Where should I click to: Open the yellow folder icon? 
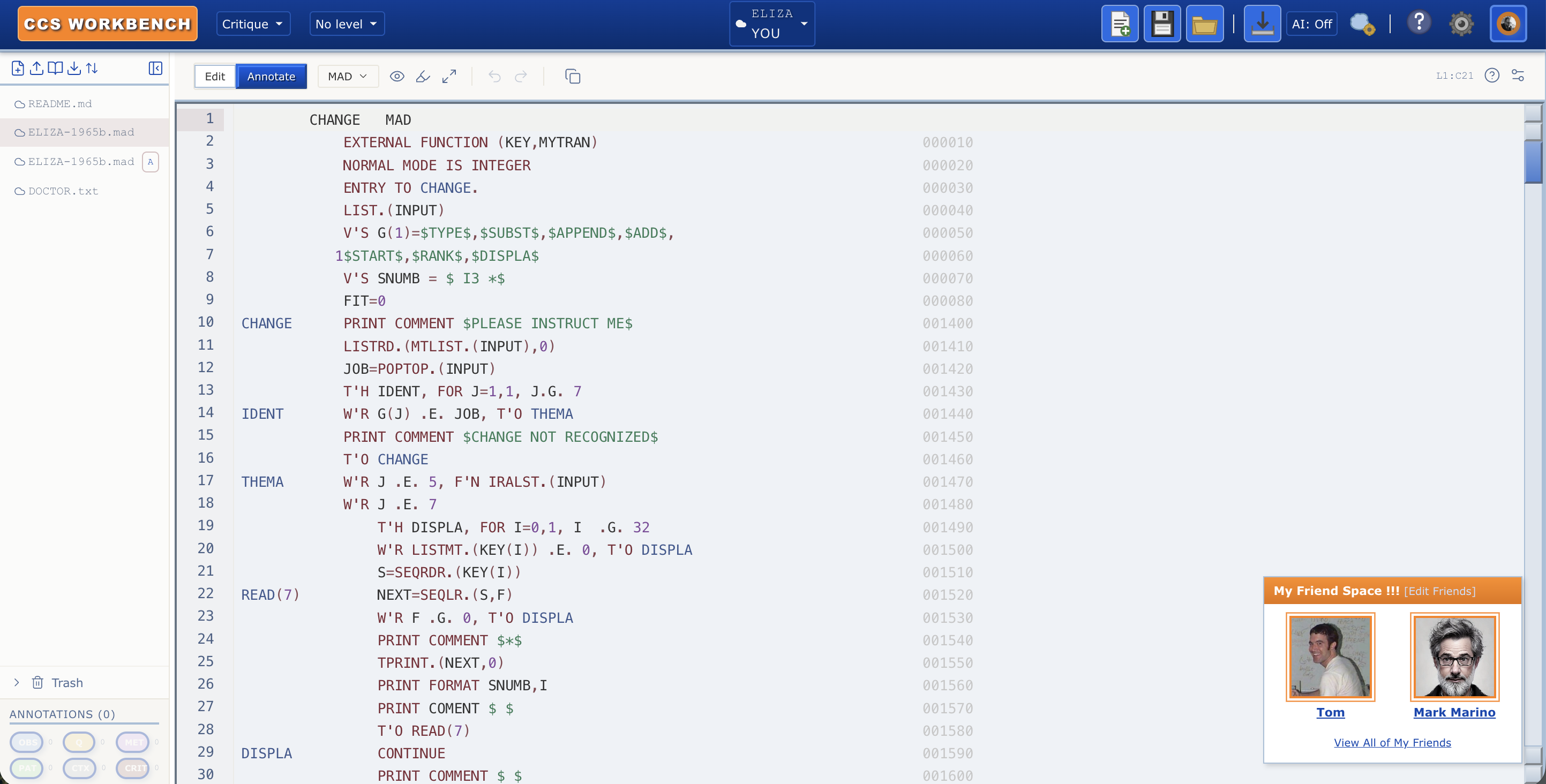1204,24
